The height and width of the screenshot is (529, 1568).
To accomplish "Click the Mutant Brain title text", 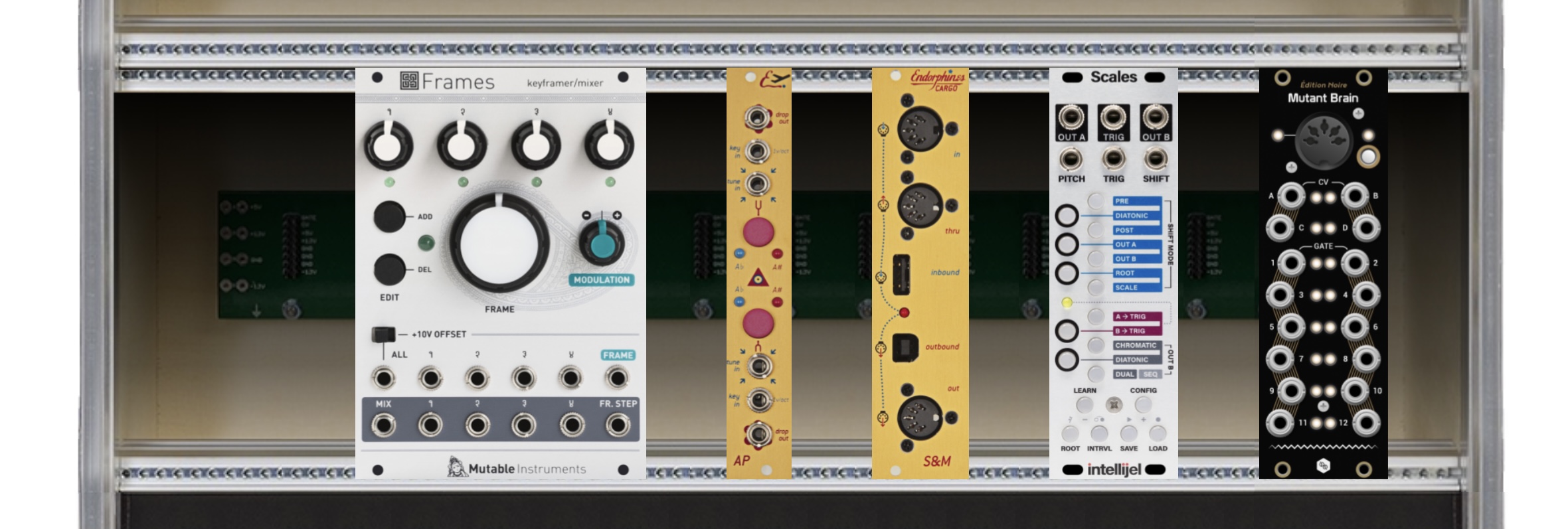I will coord(1323,98).
